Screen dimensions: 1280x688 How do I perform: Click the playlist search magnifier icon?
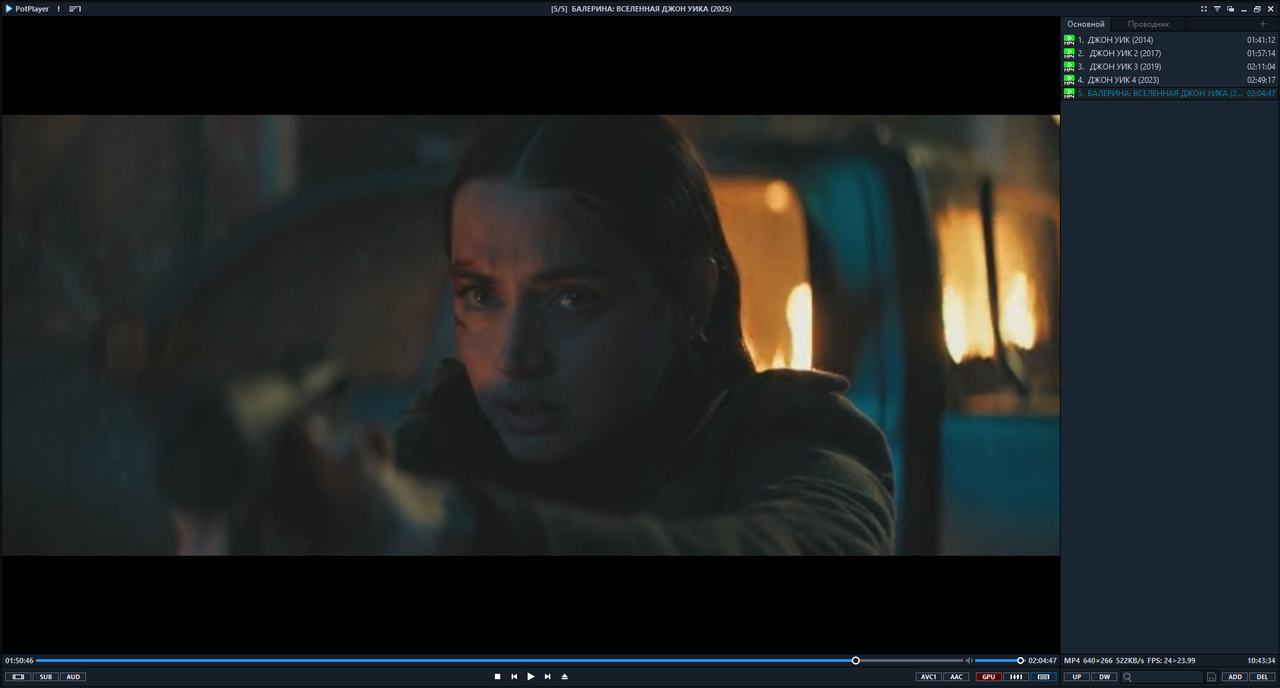[1127, 677]
